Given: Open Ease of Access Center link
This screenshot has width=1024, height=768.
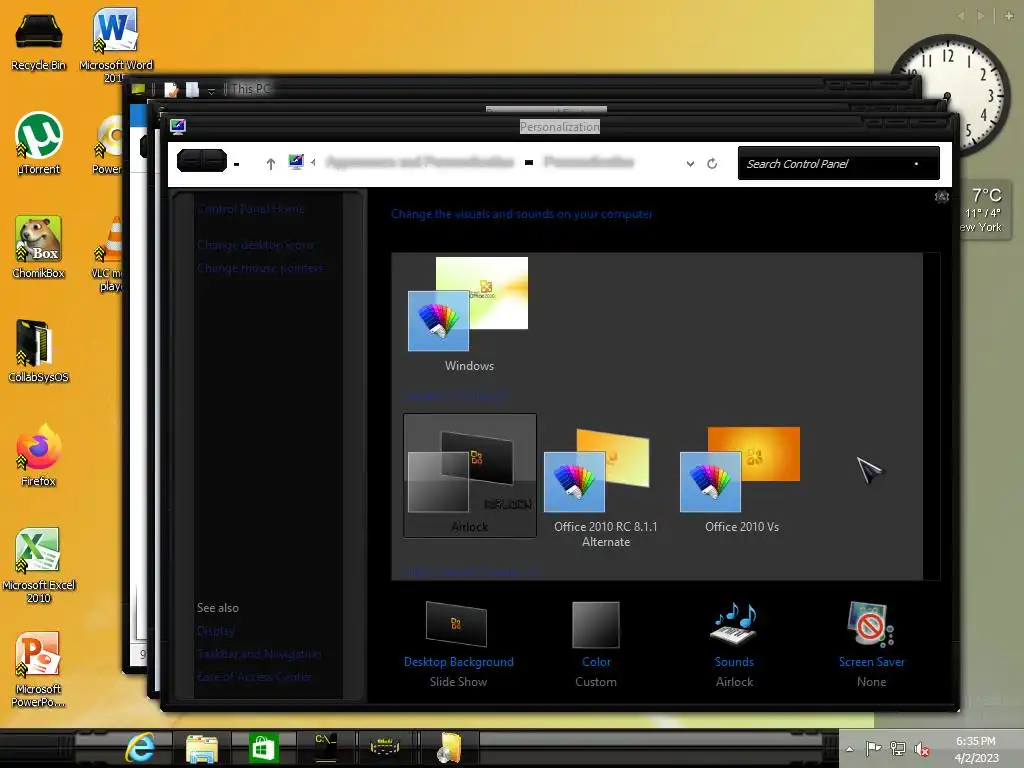Looking at the screenshot, I should [x=253, y=677].
